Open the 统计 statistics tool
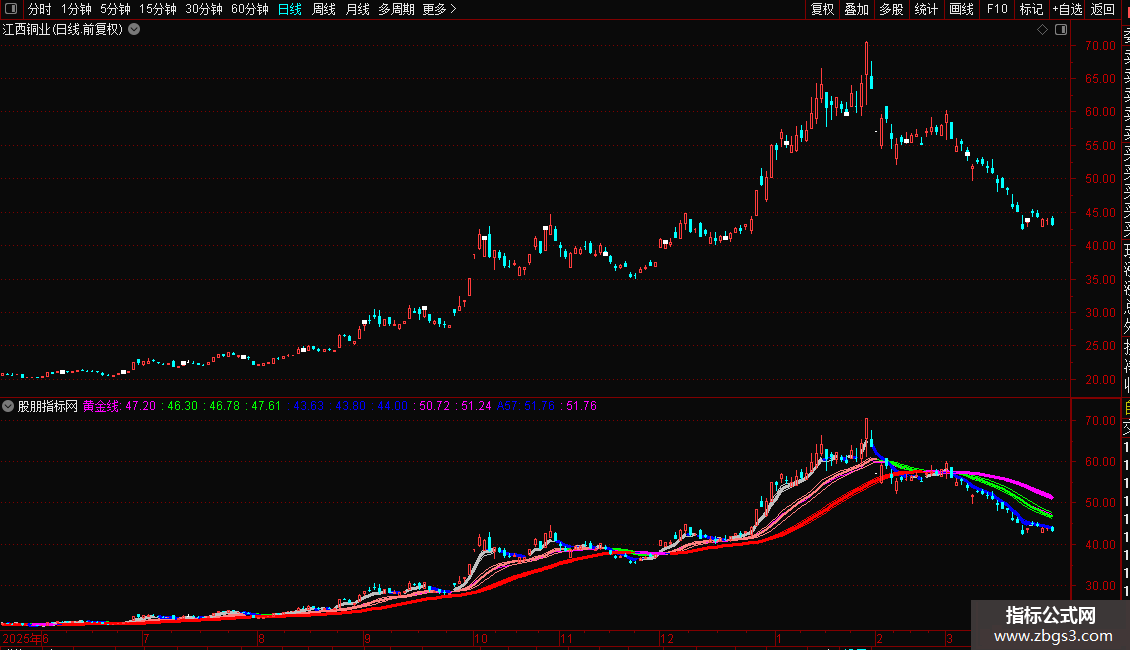Screen dimensions: 1130x650 [926, 9]
